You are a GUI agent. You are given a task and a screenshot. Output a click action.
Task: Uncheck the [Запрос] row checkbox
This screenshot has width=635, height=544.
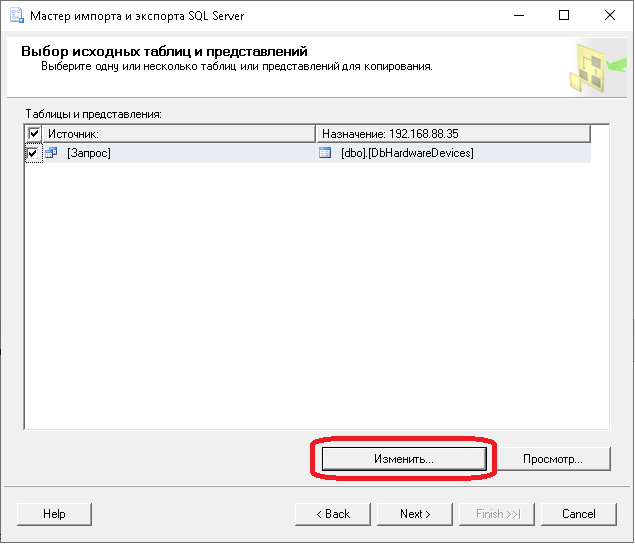(x=34, y=153)
